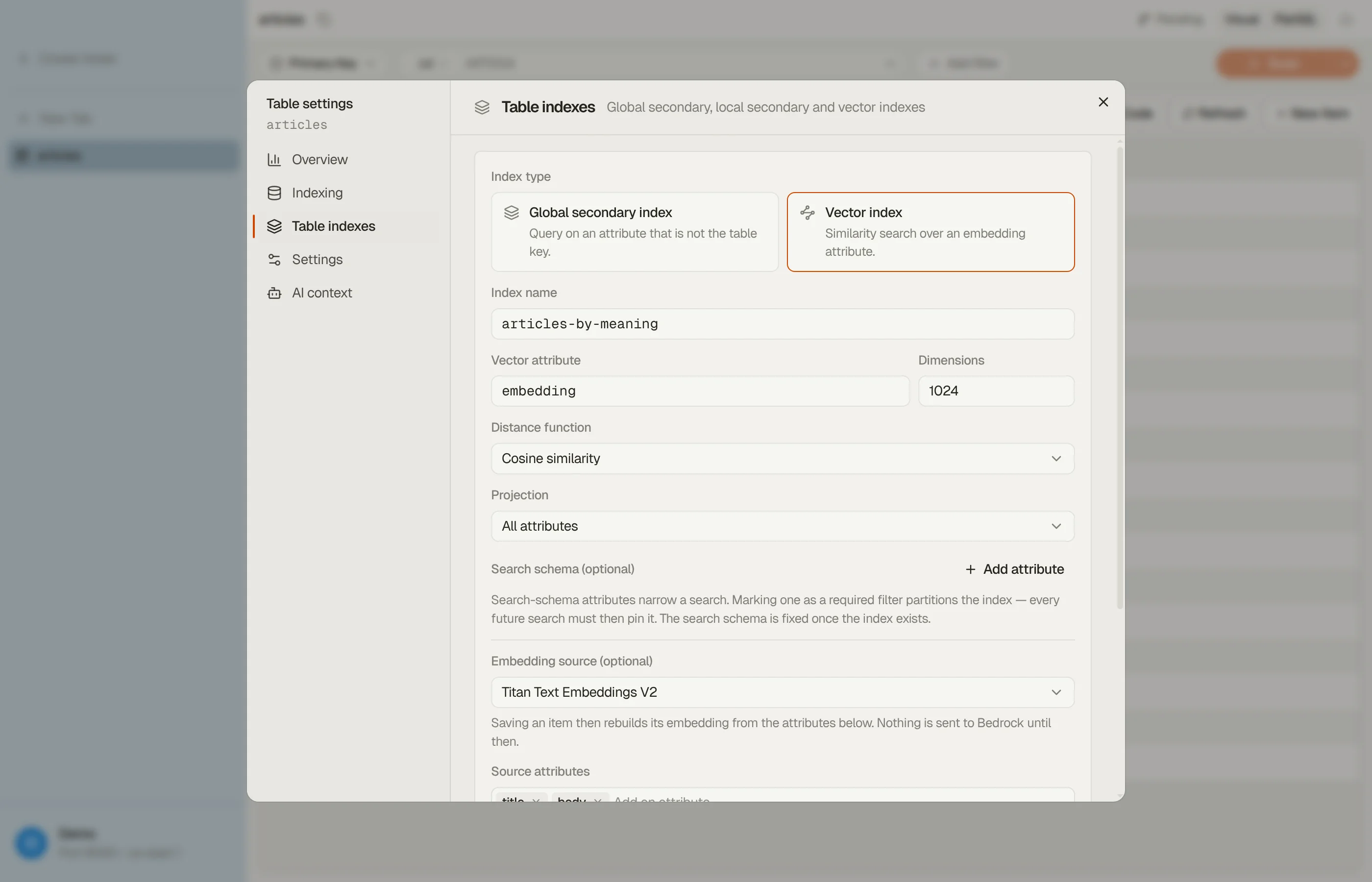Choose Vector index type

[x=931, y=232]
